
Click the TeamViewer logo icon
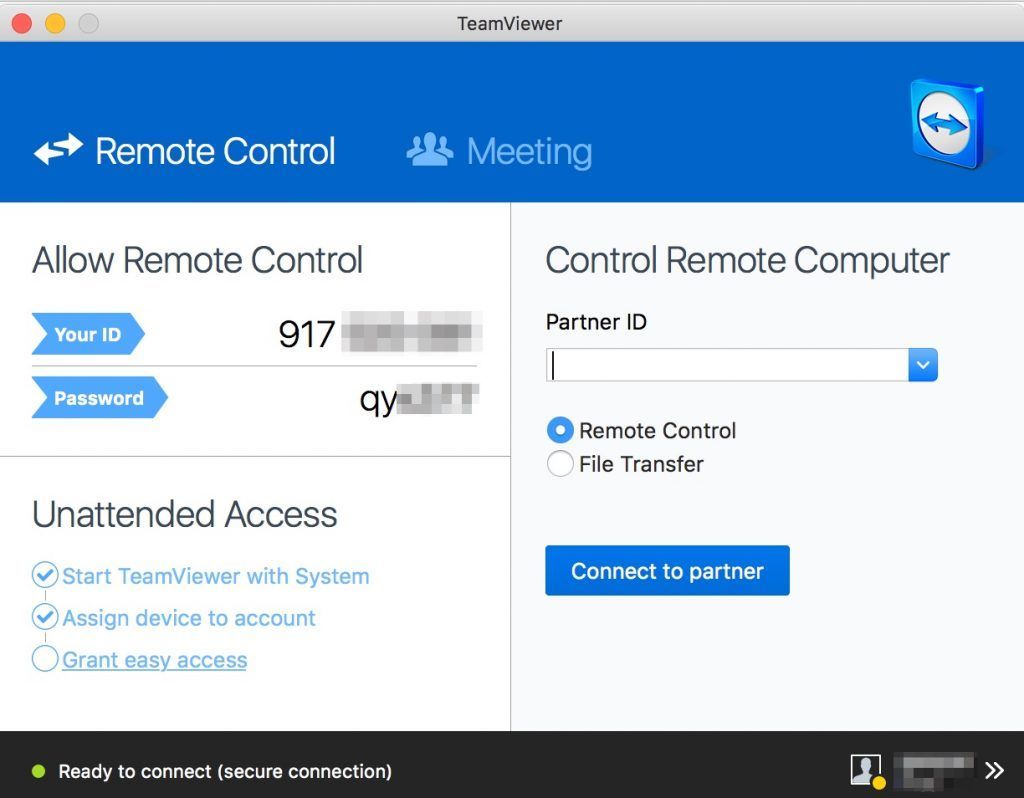948,124
